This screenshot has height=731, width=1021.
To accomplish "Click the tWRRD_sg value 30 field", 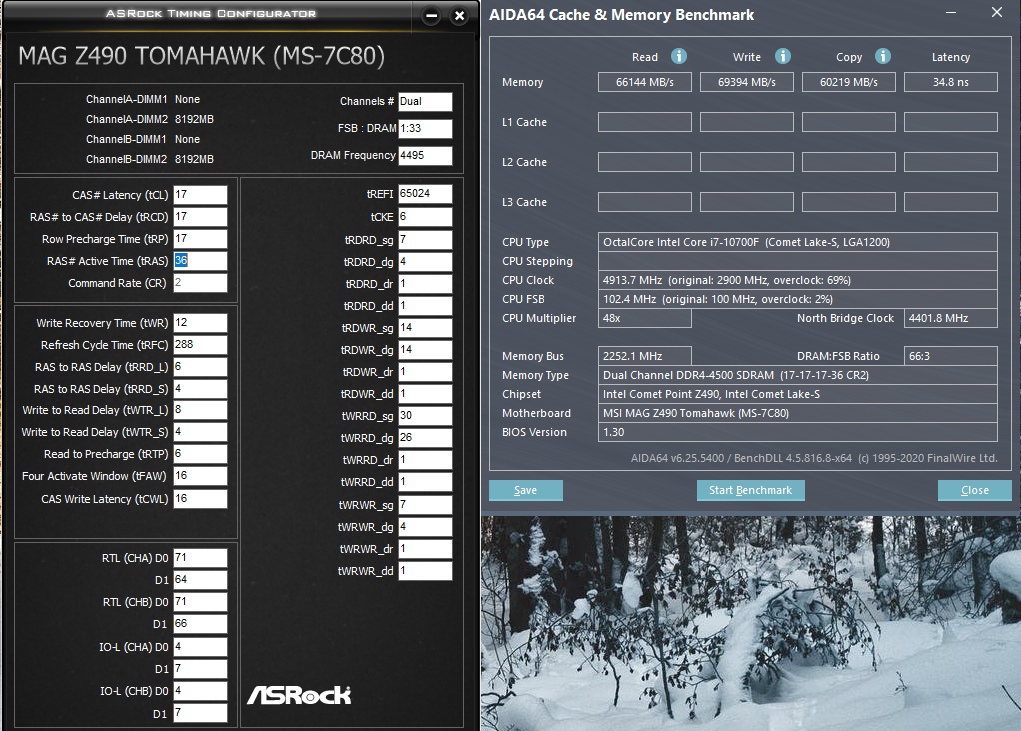I will pos(425,416).
